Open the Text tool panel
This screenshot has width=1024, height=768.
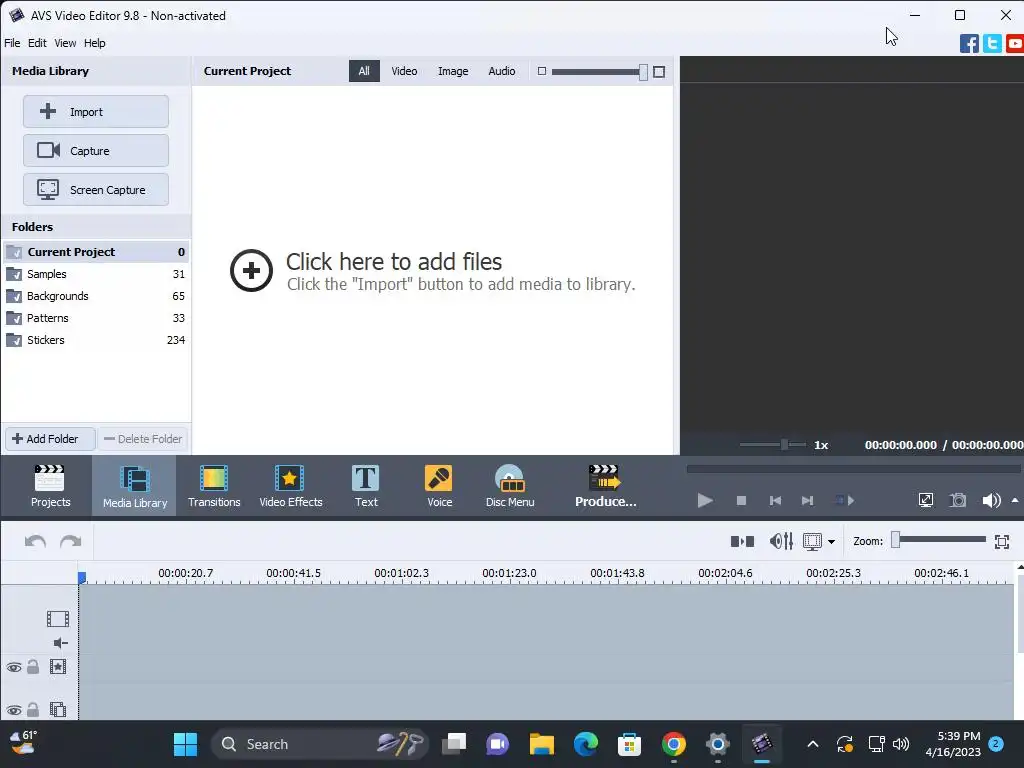pyautogui.click(x=366, y=486)
